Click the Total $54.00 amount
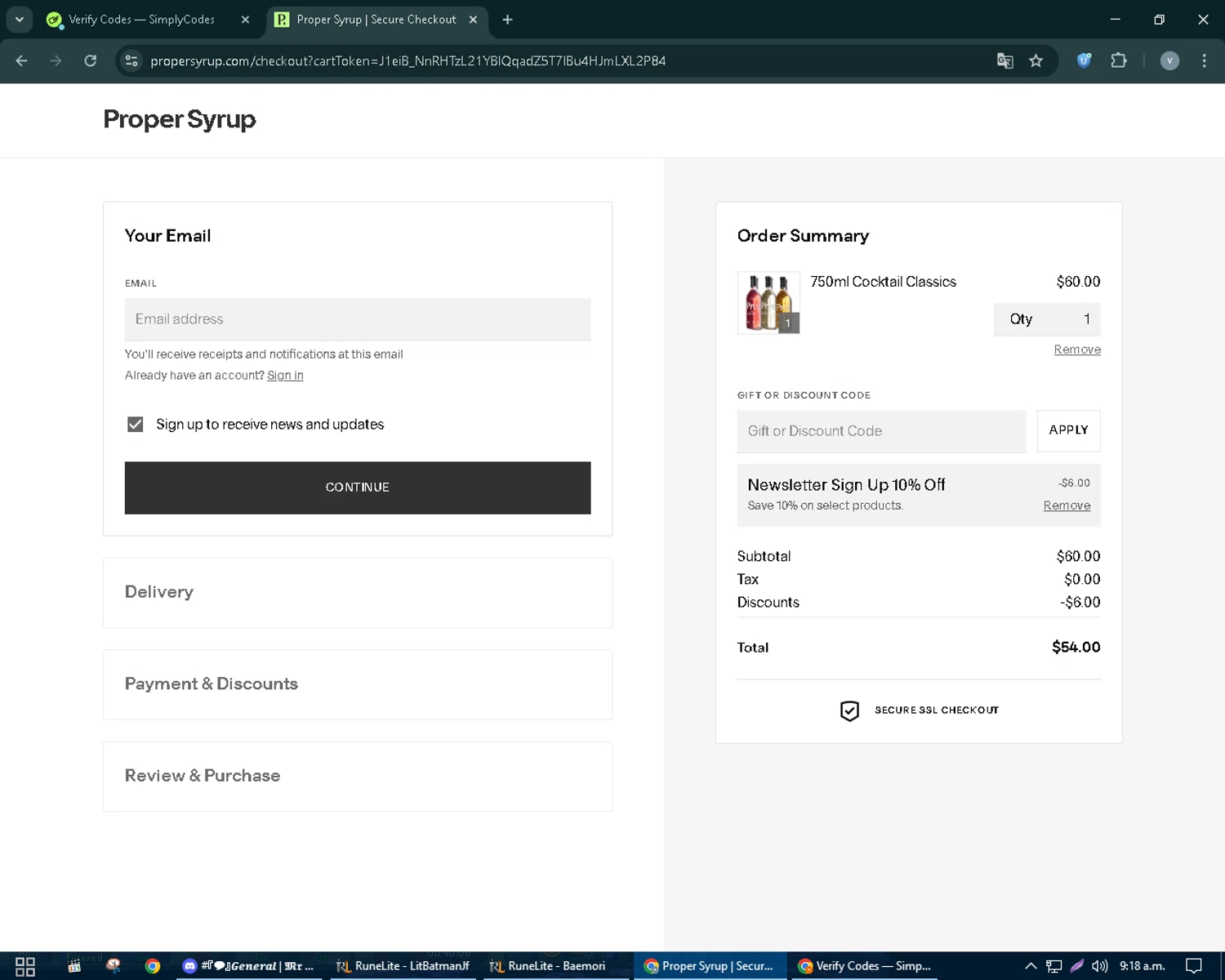Screen dimensions: 1225x980 (x=1076, y=648)
